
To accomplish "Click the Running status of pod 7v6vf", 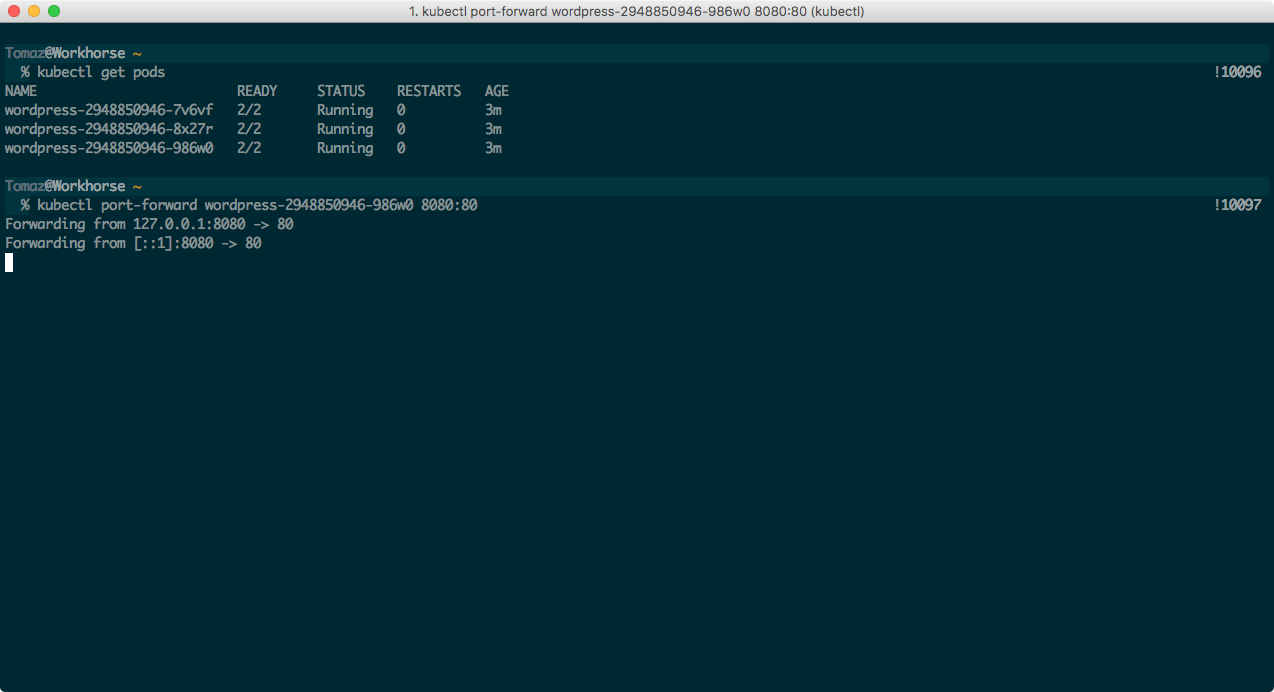I will click(x=345, y=110).
